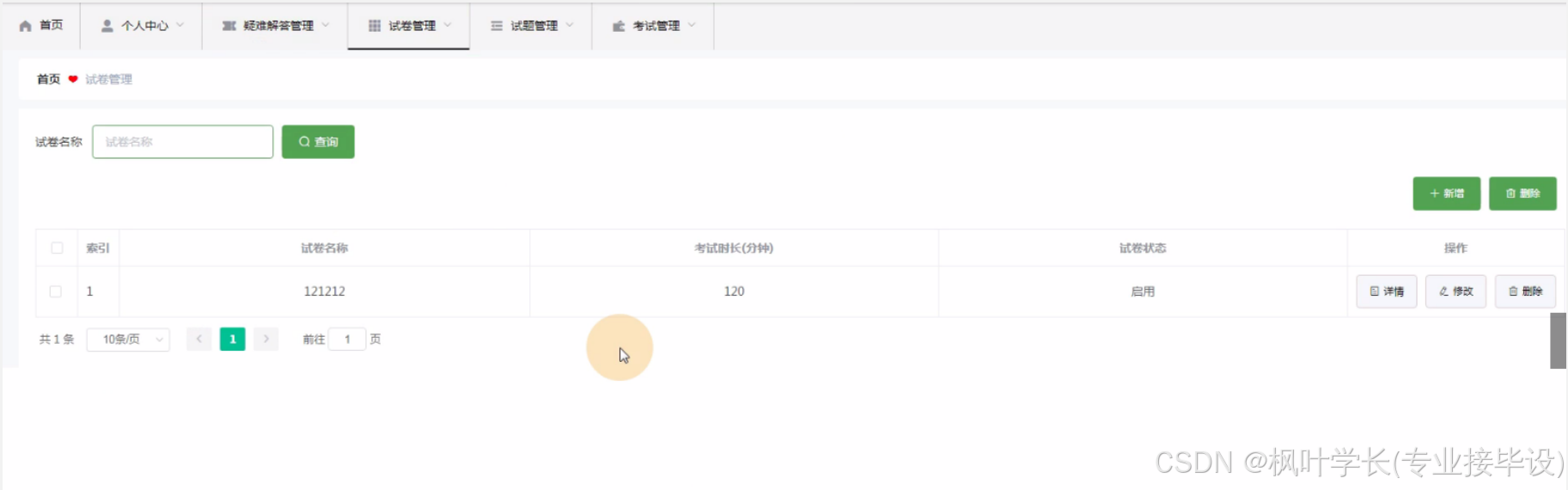The width and height of the screenshot is (1568, 490).
Task: Expand the 试题管理 dropdown arrow
Action: (570, 25)
